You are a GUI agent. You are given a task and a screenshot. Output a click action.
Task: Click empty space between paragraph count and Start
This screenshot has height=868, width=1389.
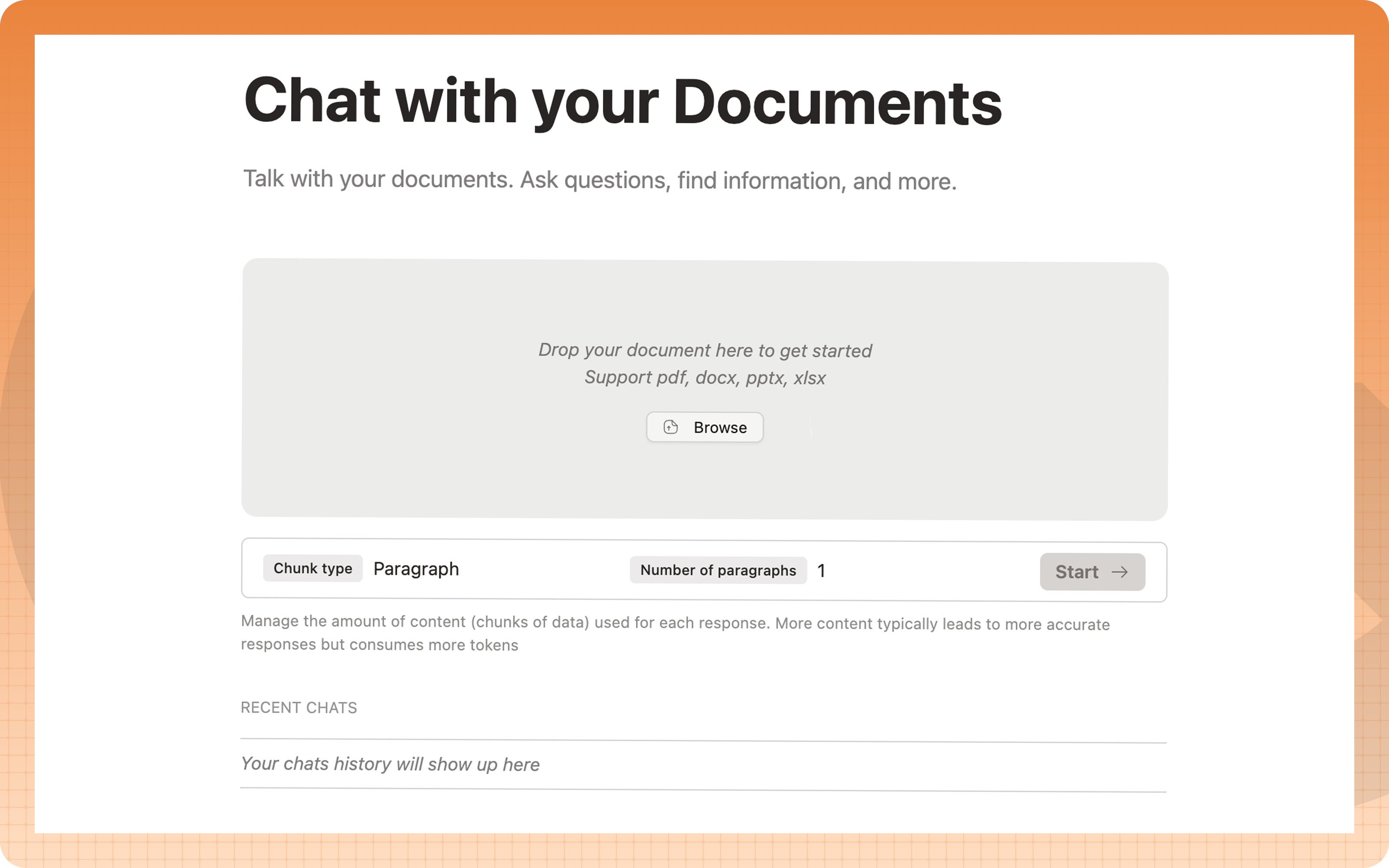pyautogui.click(x=930, y=571)
